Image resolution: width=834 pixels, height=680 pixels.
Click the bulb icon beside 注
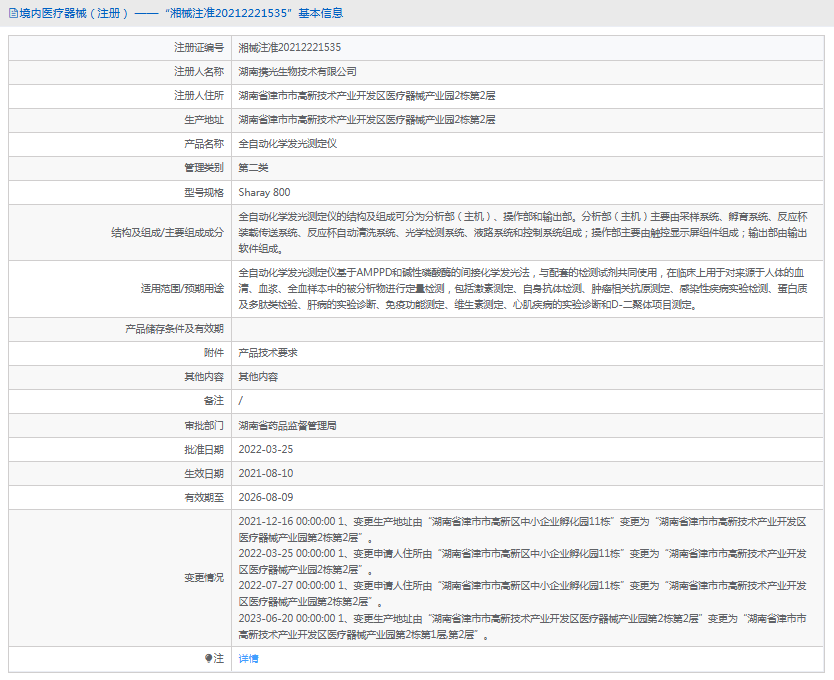(208, 659)
